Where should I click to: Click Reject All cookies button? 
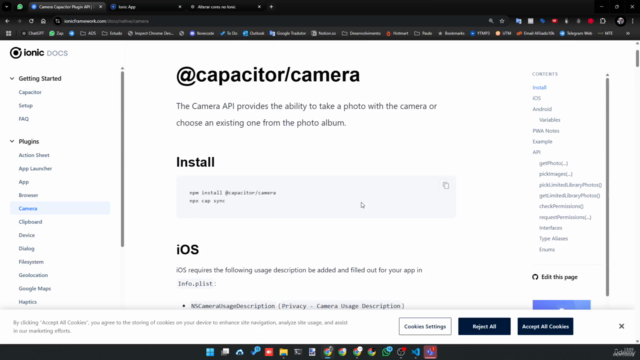click(x=484, y=327)
